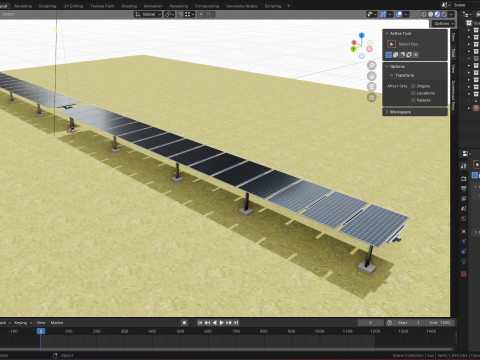480x360 pixels.
Task: Open the Global transform orientation dropdown
Action: click(148, 14)
